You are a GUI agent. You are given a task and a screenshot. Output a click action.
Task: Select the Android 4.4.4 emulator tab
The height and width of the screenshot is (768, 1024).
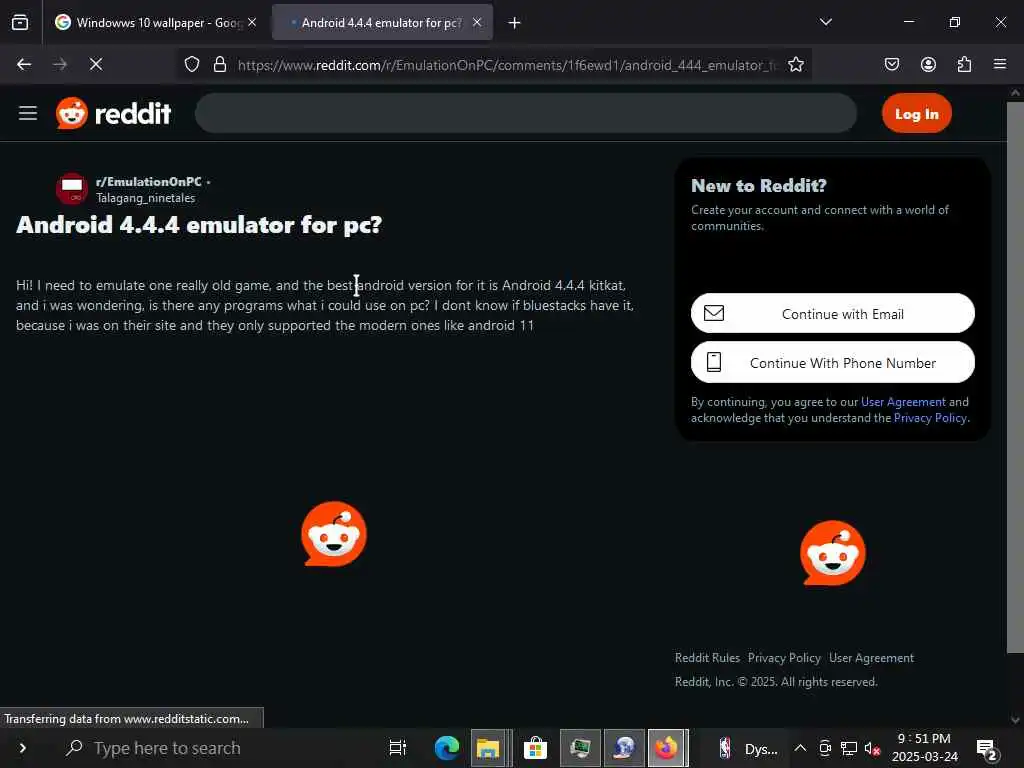click(382, 22)
